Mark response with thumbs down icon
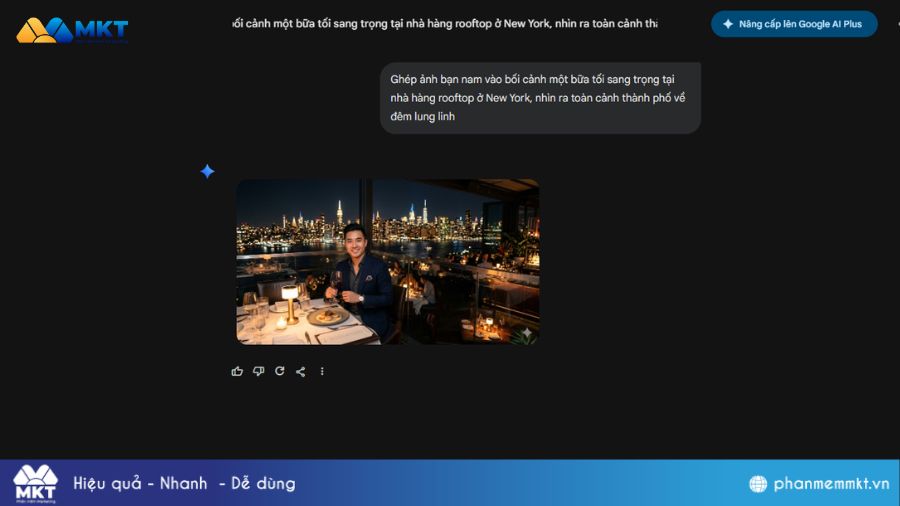This screenshot has width=900, height=506. coord(258,371)
